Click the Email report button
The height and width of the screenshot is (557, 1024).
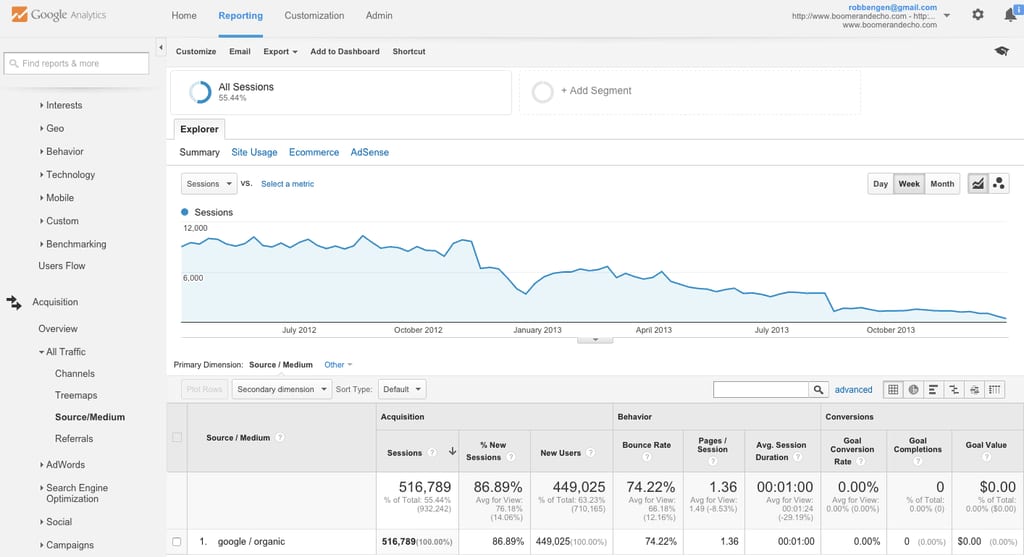tap(240, 52)
